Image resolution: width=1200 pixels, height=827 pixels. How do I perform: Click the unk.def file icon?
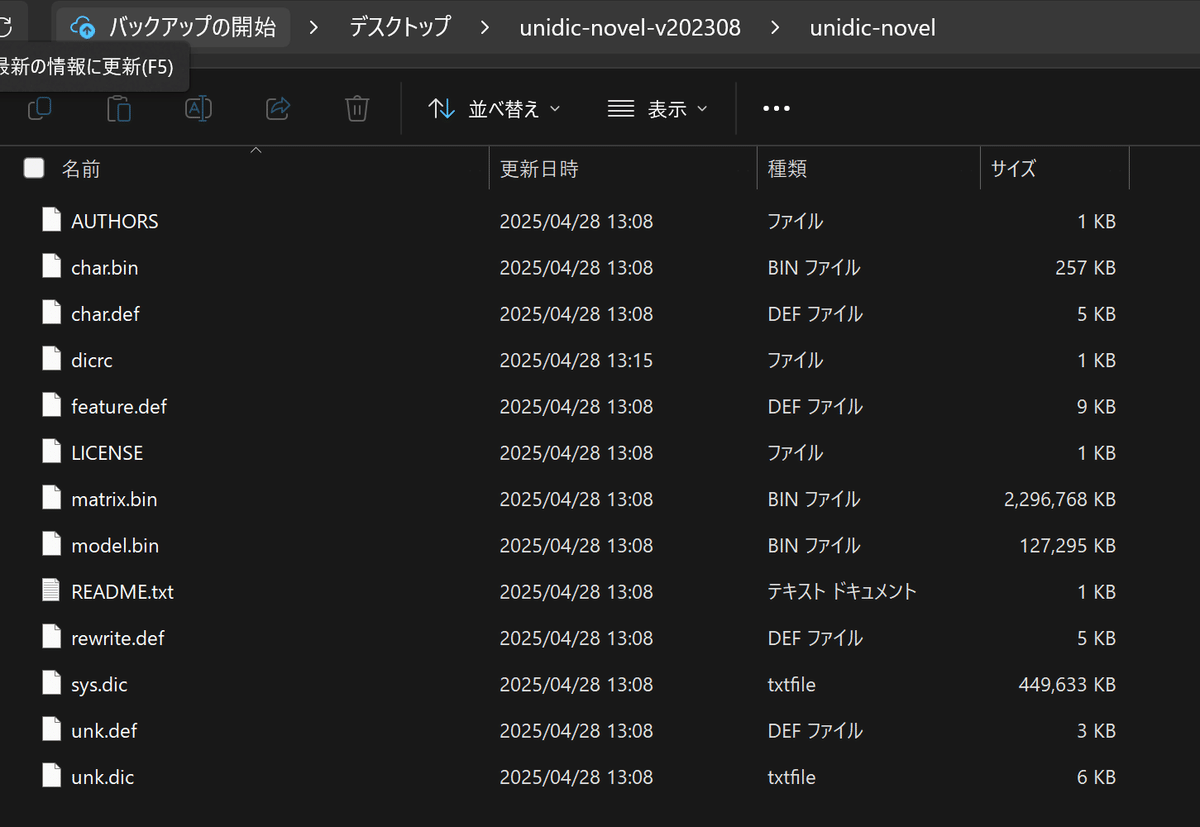(51, 730)
